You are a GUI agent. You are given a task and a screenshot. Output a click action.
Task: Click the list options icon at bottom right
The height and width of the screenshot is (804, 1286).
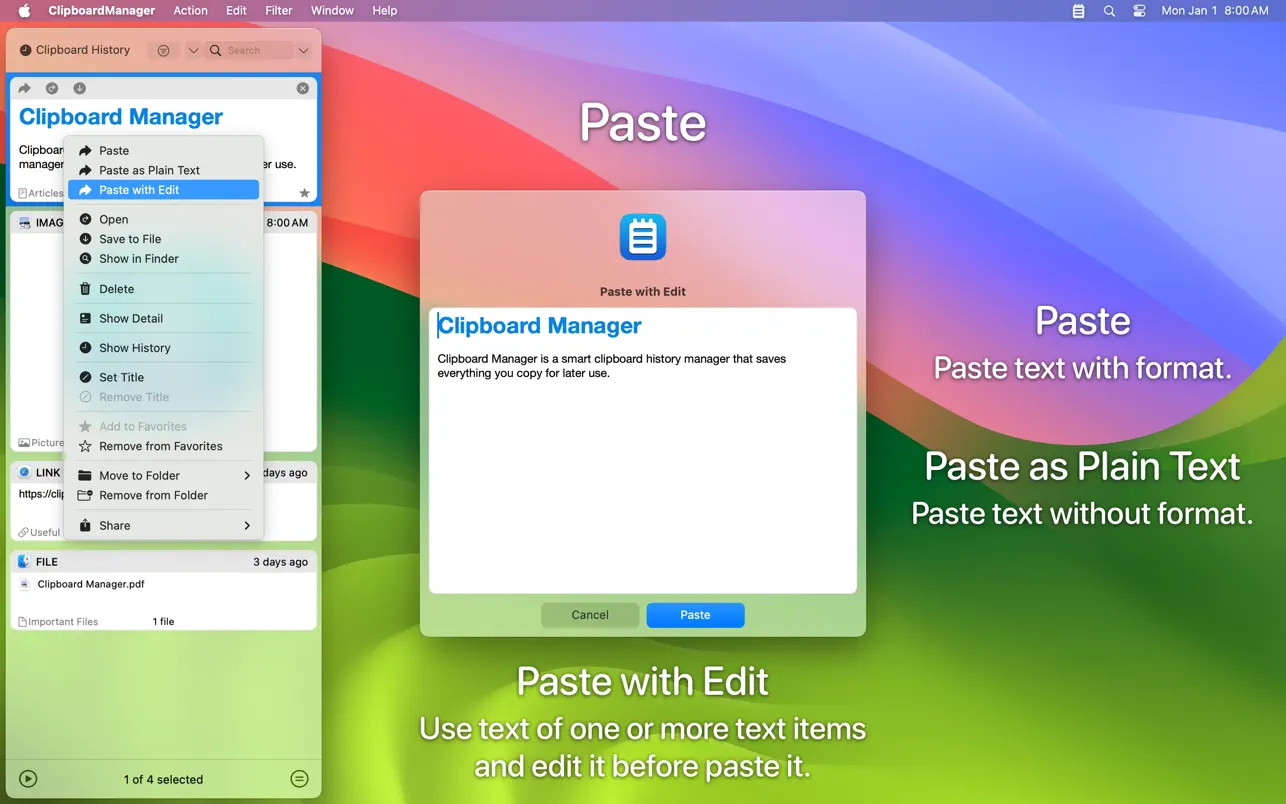298,779
